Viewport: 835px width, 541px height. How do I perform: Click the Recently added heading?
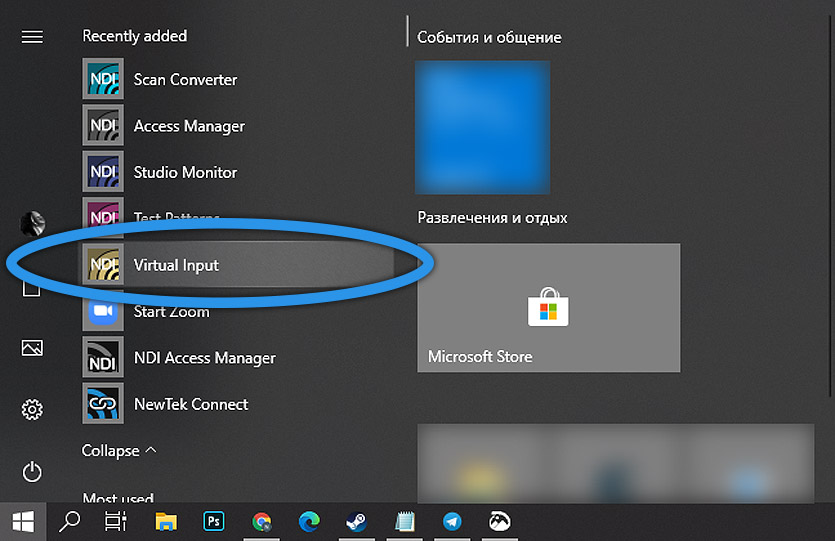135,36
